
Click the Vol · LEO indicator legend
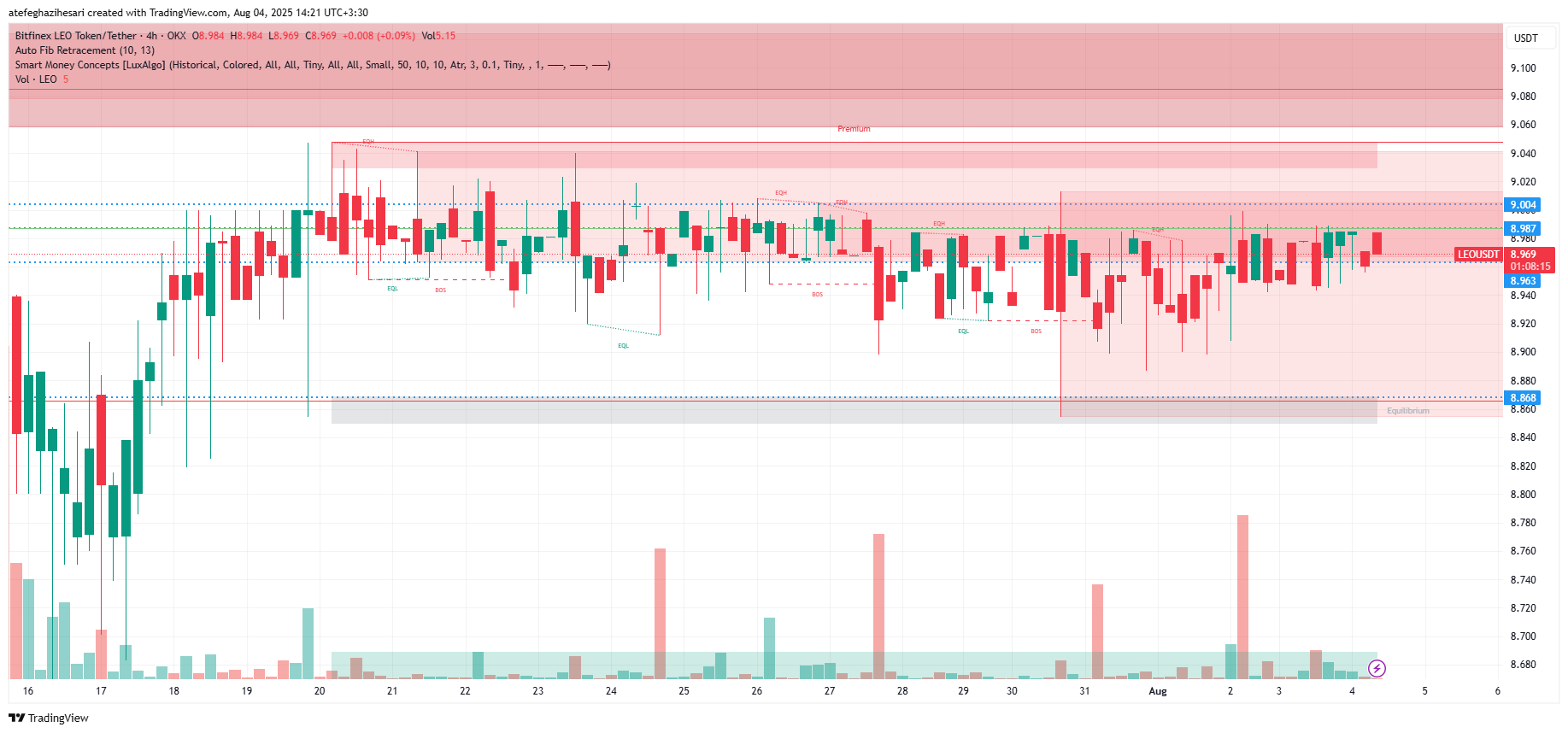(36, 79)
